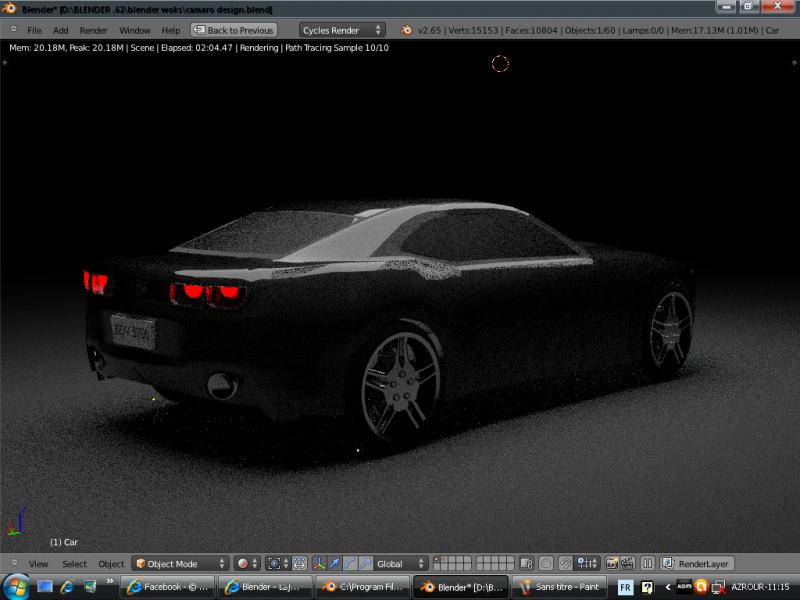Switch to the Facebook taskbar window
800x600 pixels.
coord(167,587)
